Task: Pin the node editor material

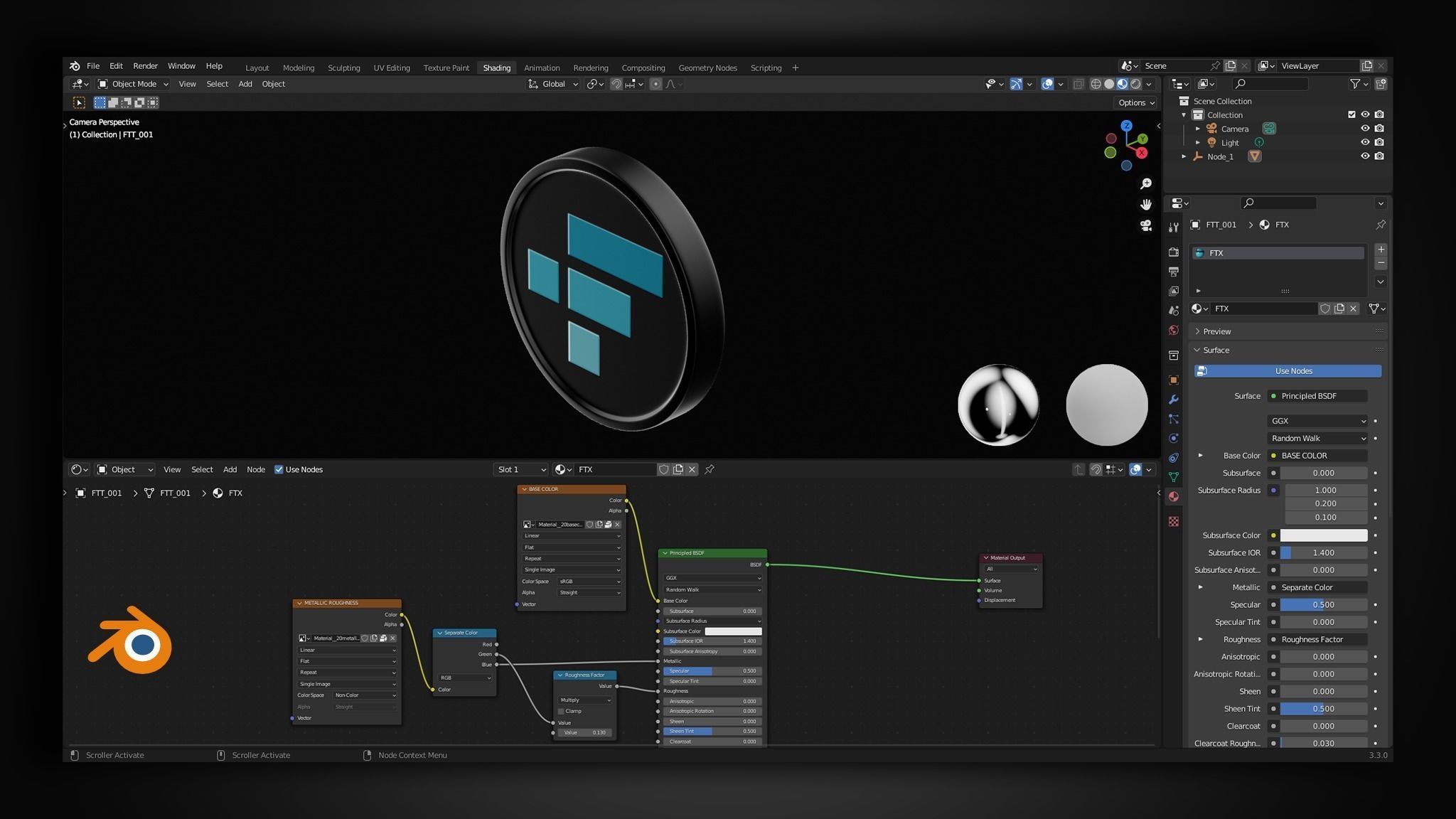Action: click(x=710, y=469)
